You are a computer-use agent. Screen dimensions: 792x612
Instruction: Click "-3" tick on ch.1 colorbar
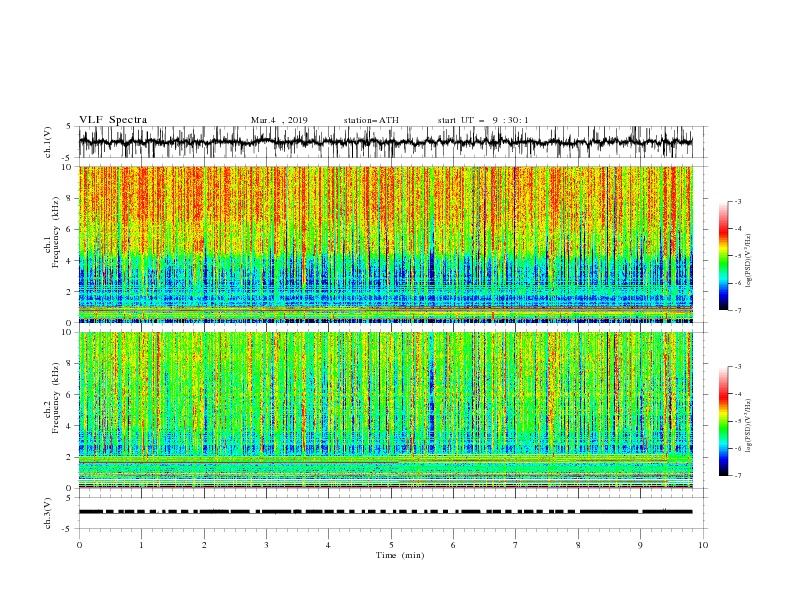[737, 201]
